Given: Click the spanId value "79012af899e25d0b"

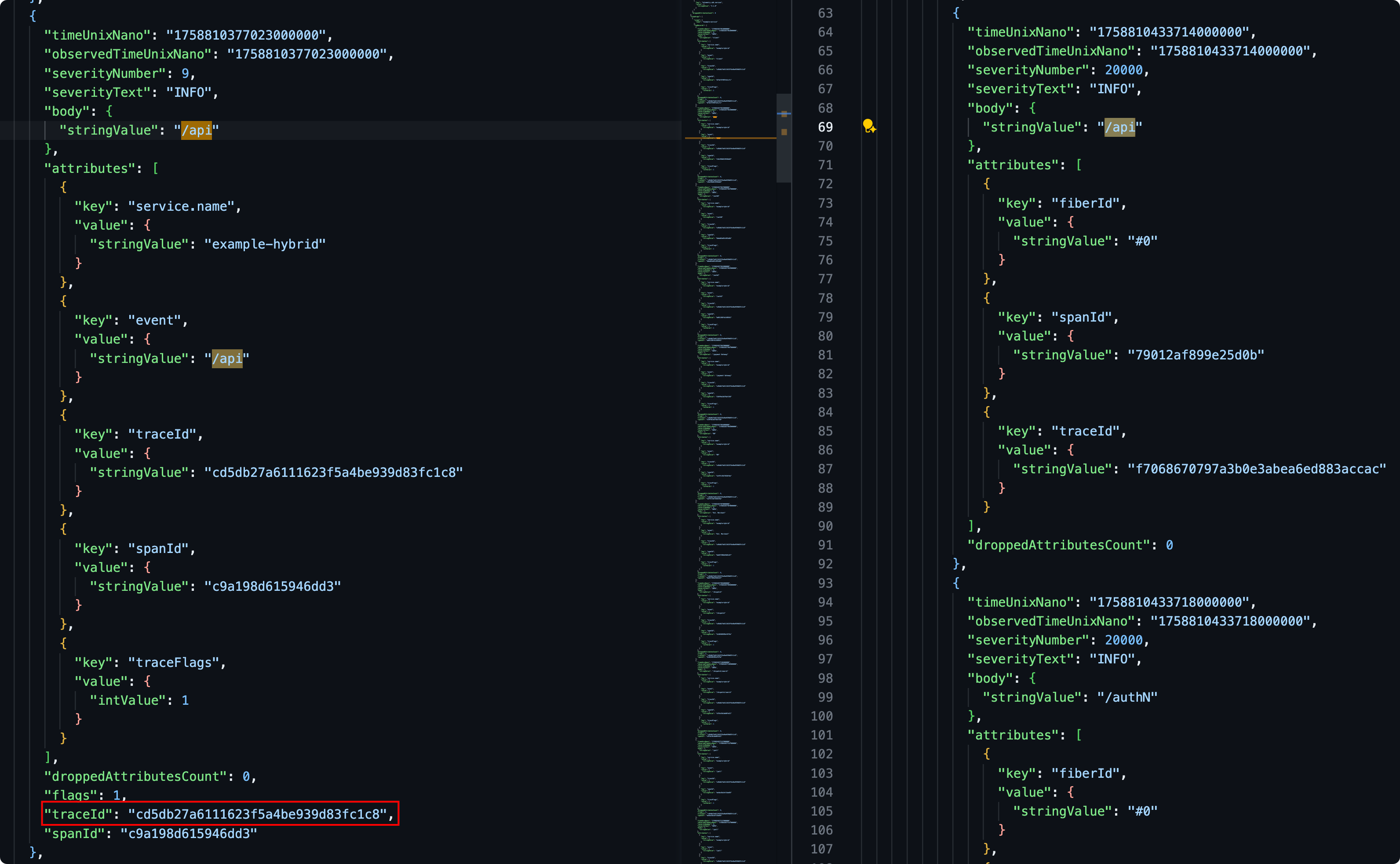Looking at the screenshot, I should click(x=1196, y=355).
